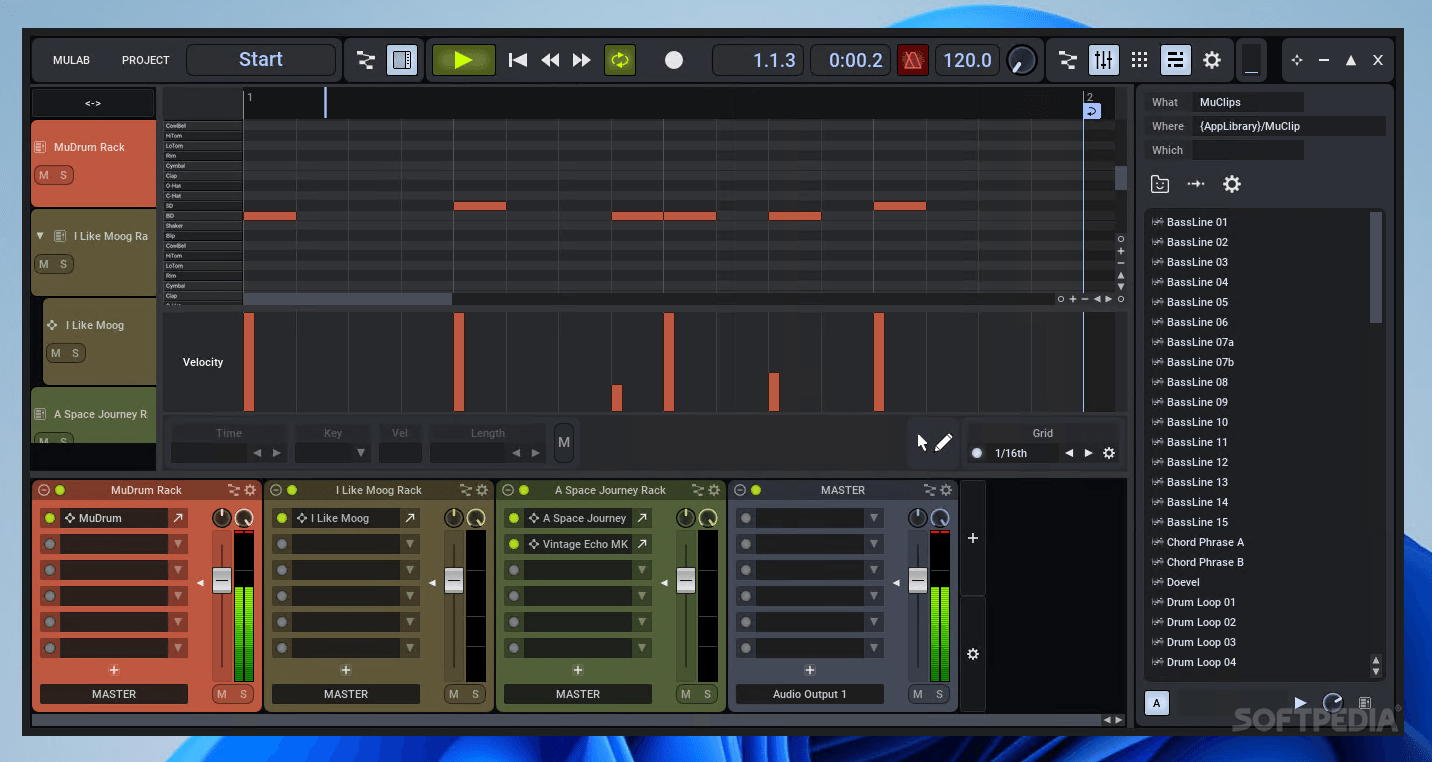Open the PROJECT menu
The image size is (1432, 762).
click(146, 60)
